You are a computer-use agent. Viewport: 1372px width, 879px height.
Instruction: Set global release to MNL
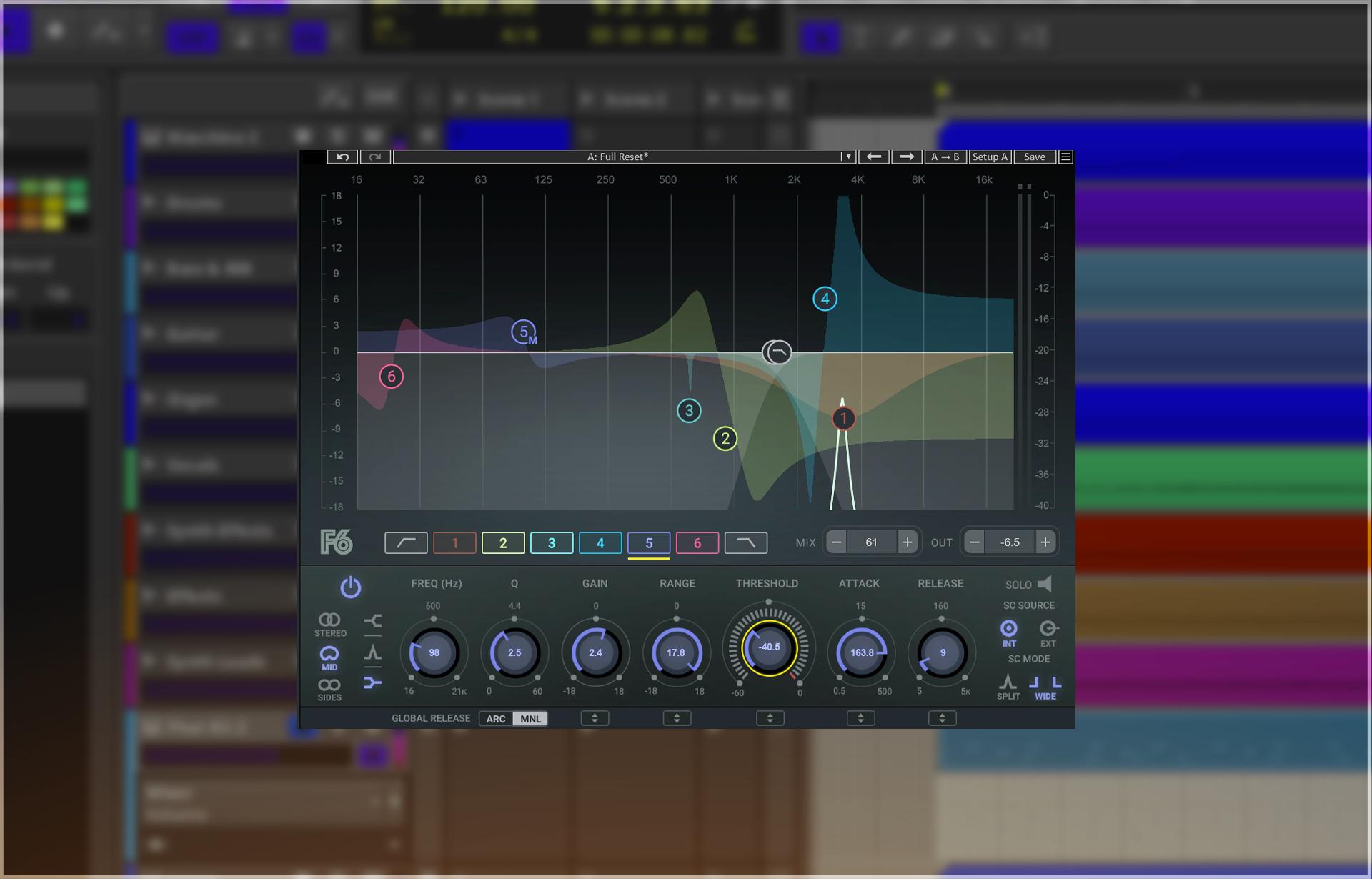[x=530, y=719]
